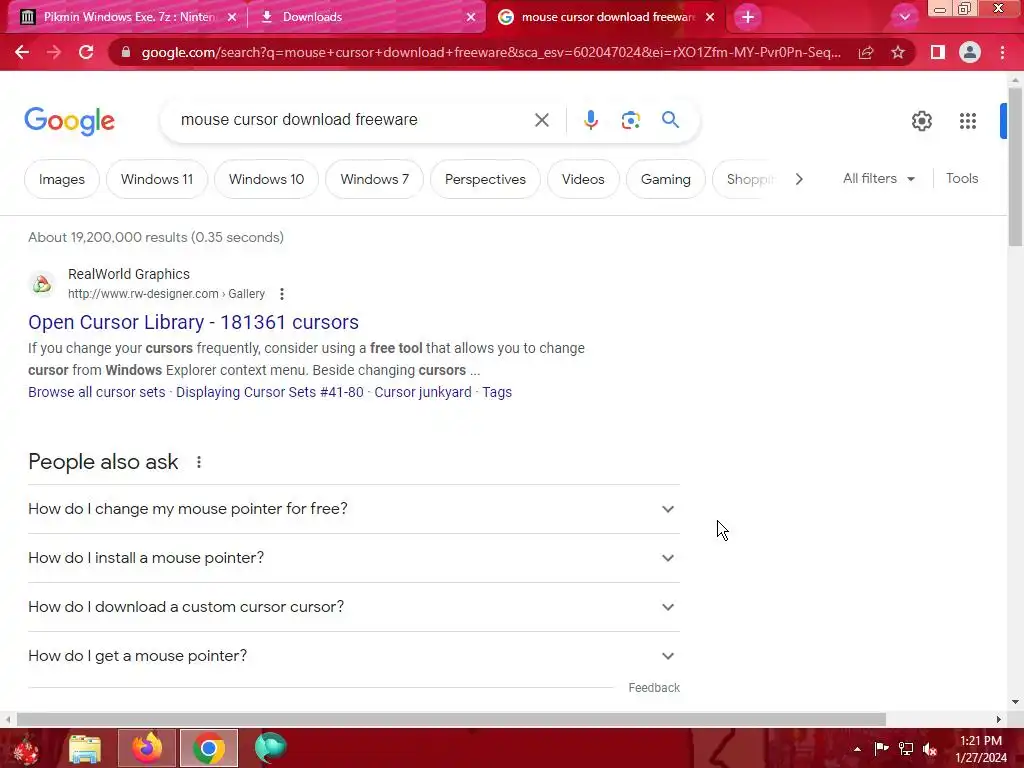
Task: Submit search with the magnifier icon
Action: [670, 120]
